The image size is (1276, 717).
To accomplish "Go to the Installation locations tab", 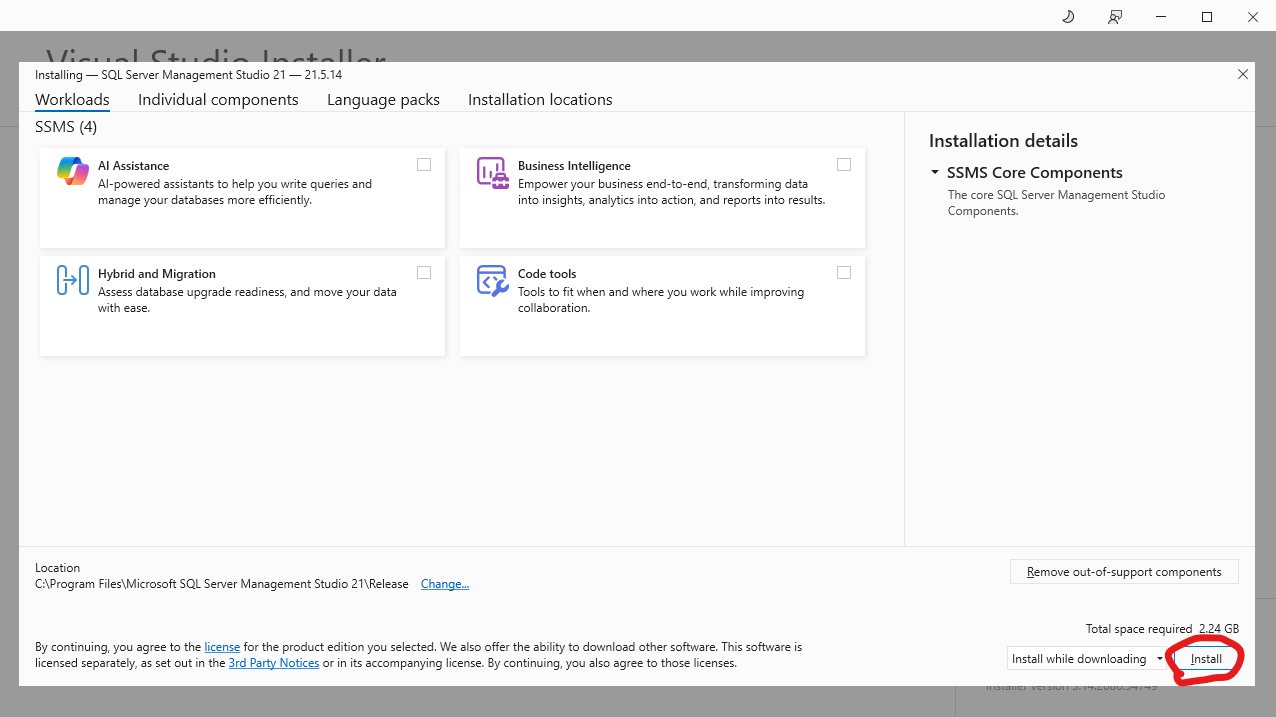I will pyautogui.click(x=540, y=100).
